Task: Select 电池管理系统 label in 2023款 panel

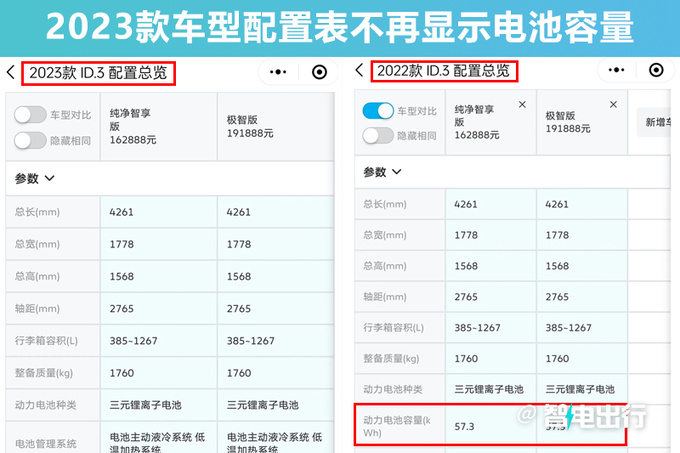Action: click(x=46, y=443)
